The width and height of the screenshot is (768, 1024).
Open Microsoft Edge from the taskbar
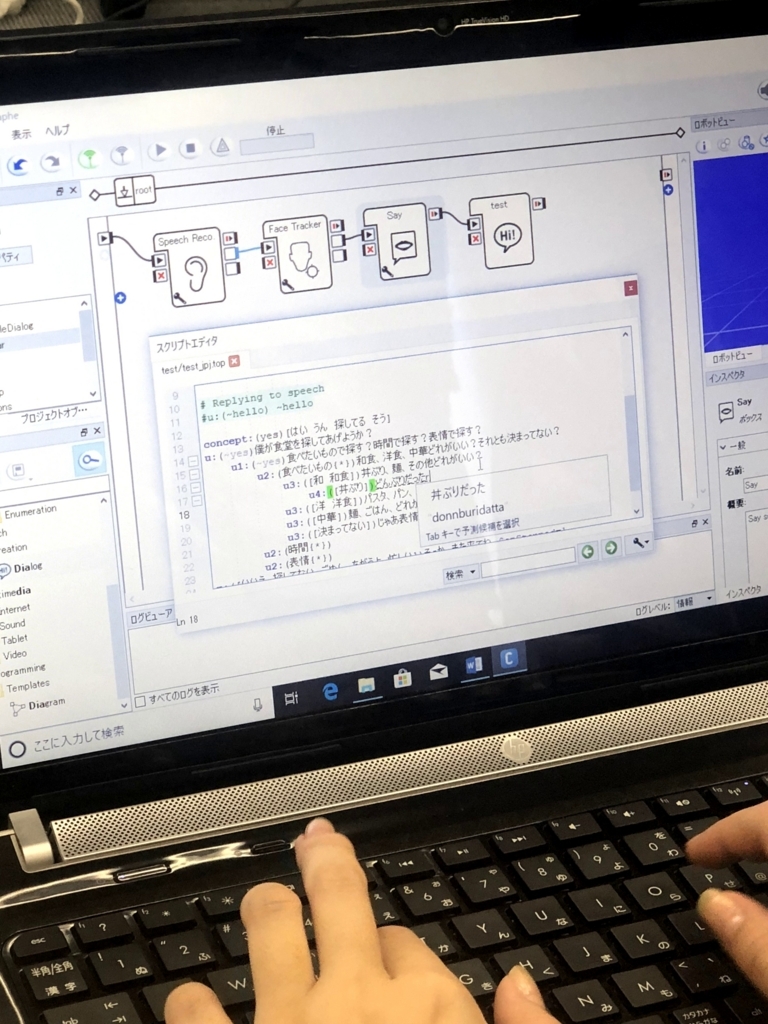click(x=330, y=691)
